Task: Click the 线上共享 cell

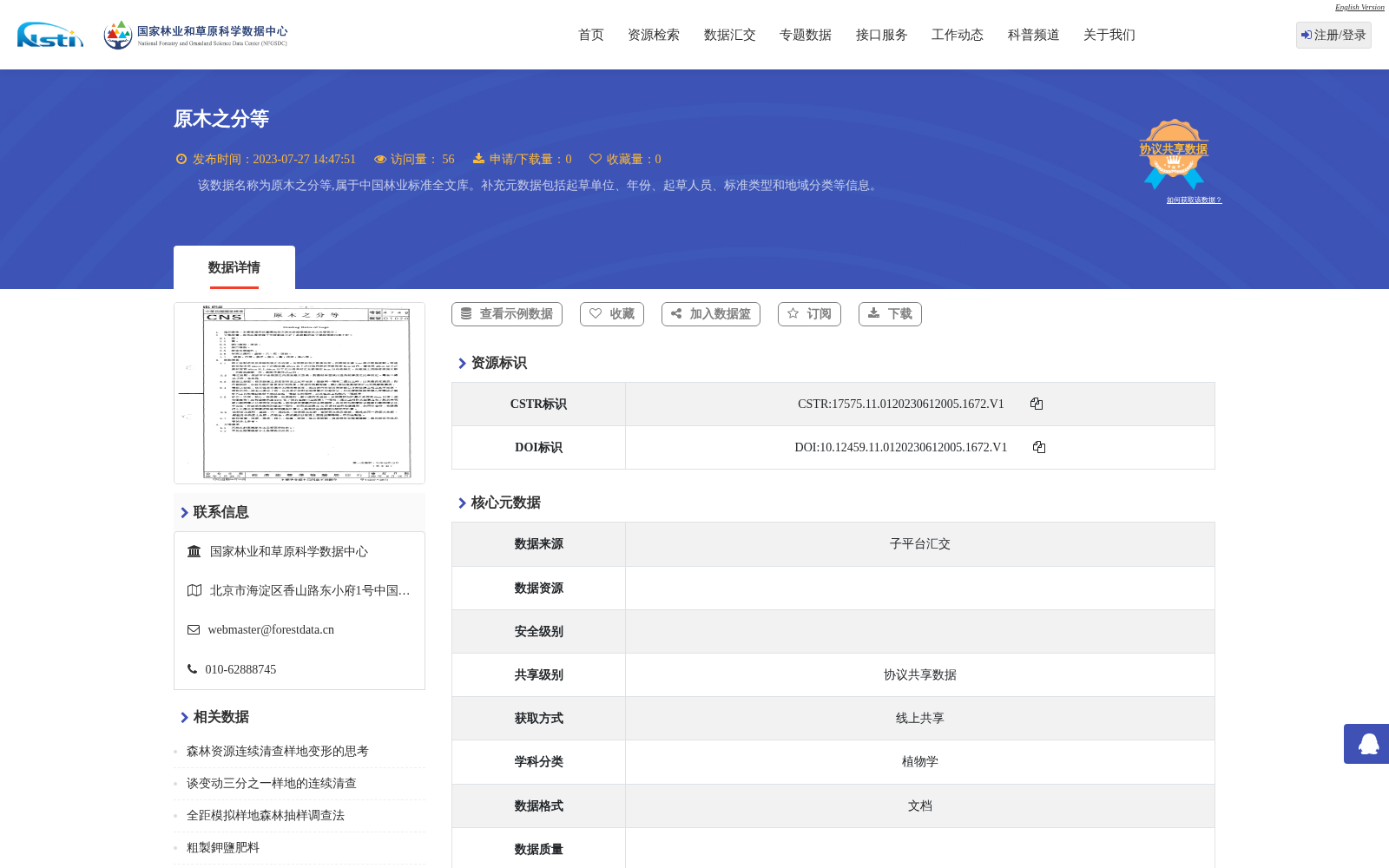Action: (x=920, y=718)
